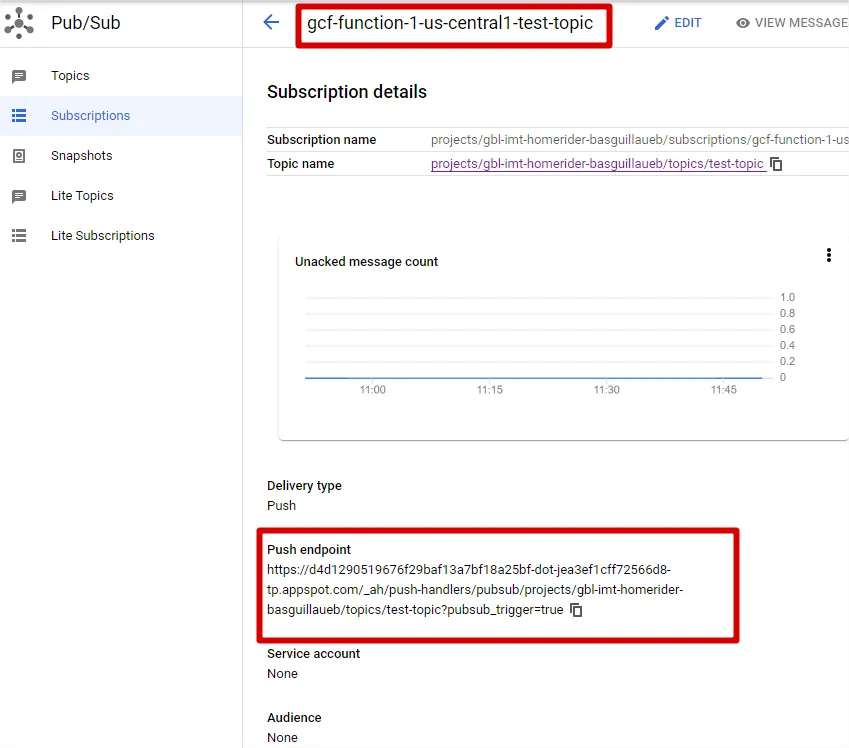The height and width of the screenshot is (748, 849).
Task: Click the Lite Subscriptions list icon
Action: tap(19, 236)
